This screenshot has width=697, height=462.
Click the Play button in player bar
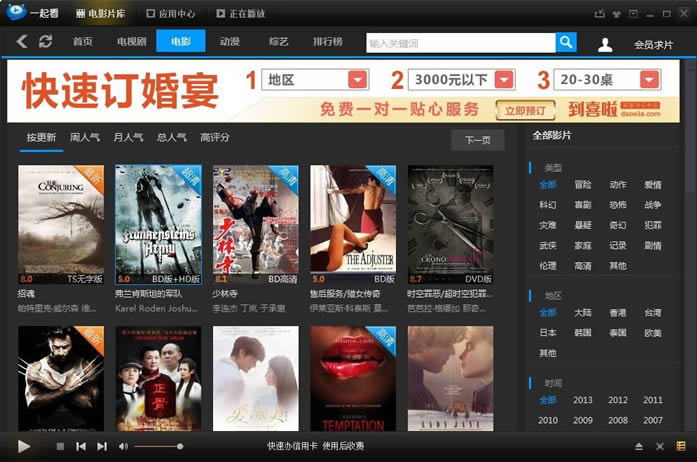[24, 446]
